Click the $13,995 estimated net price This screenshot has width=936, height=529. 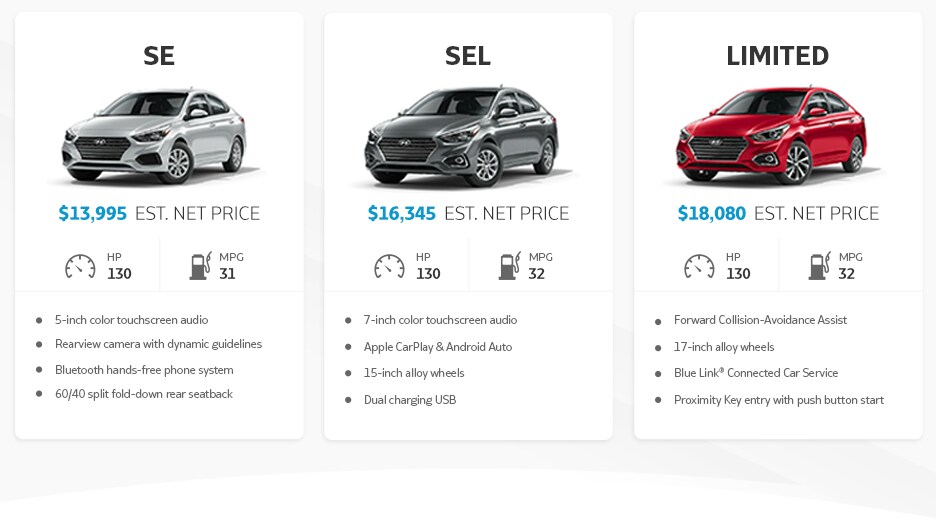pyautogui.click(x=93, y=213)
